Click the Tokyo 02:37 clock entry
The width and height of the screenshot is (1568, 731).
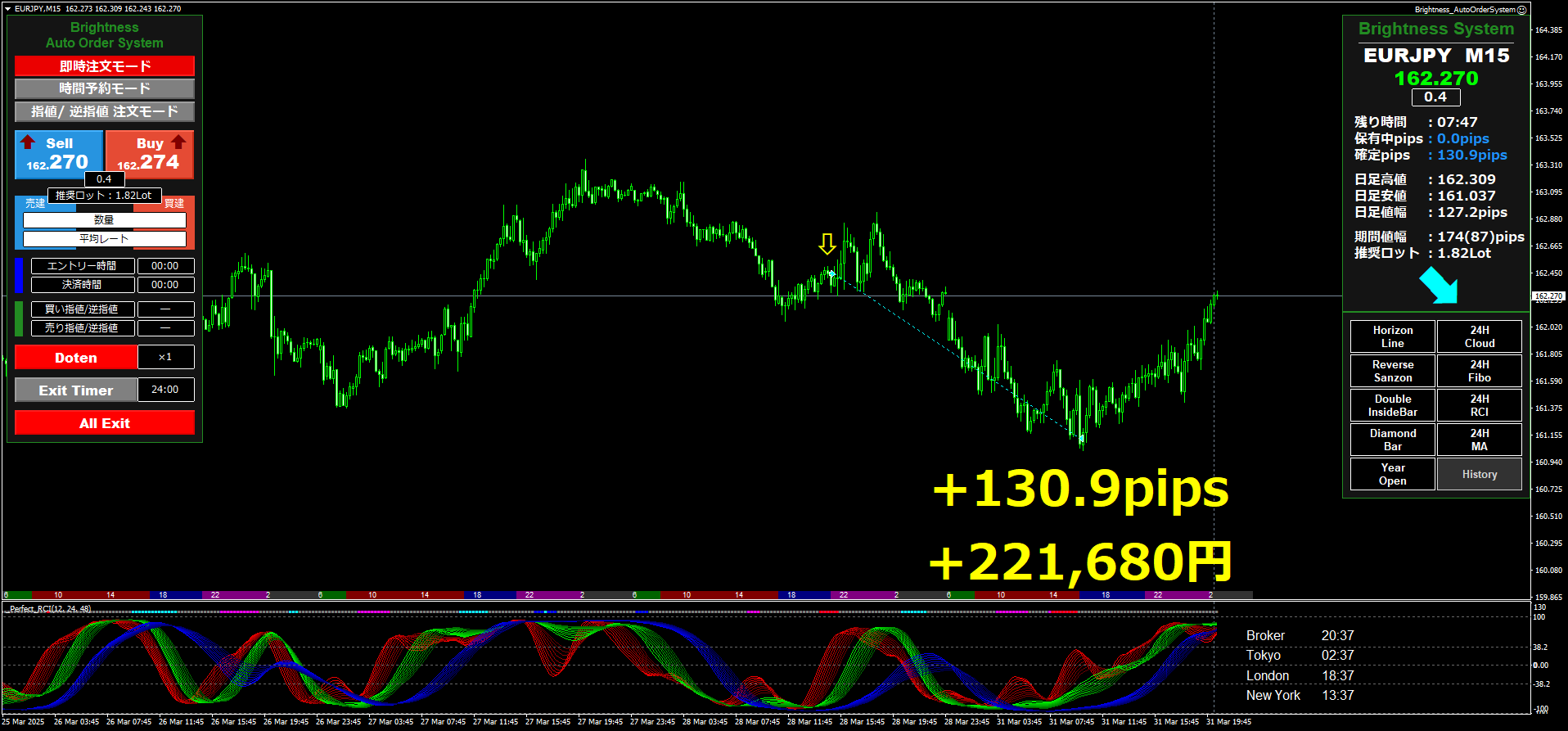click(x=1300, y=656)
